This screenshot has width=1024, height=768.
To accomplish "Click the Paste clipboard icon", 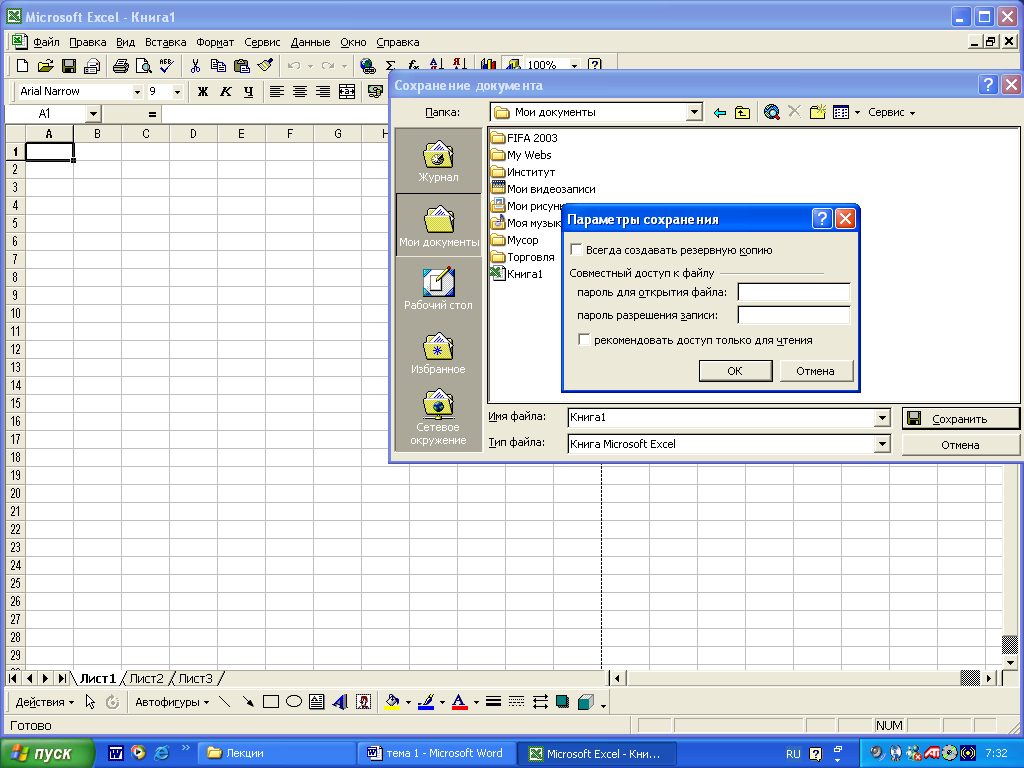I will [x=242, y=65].
